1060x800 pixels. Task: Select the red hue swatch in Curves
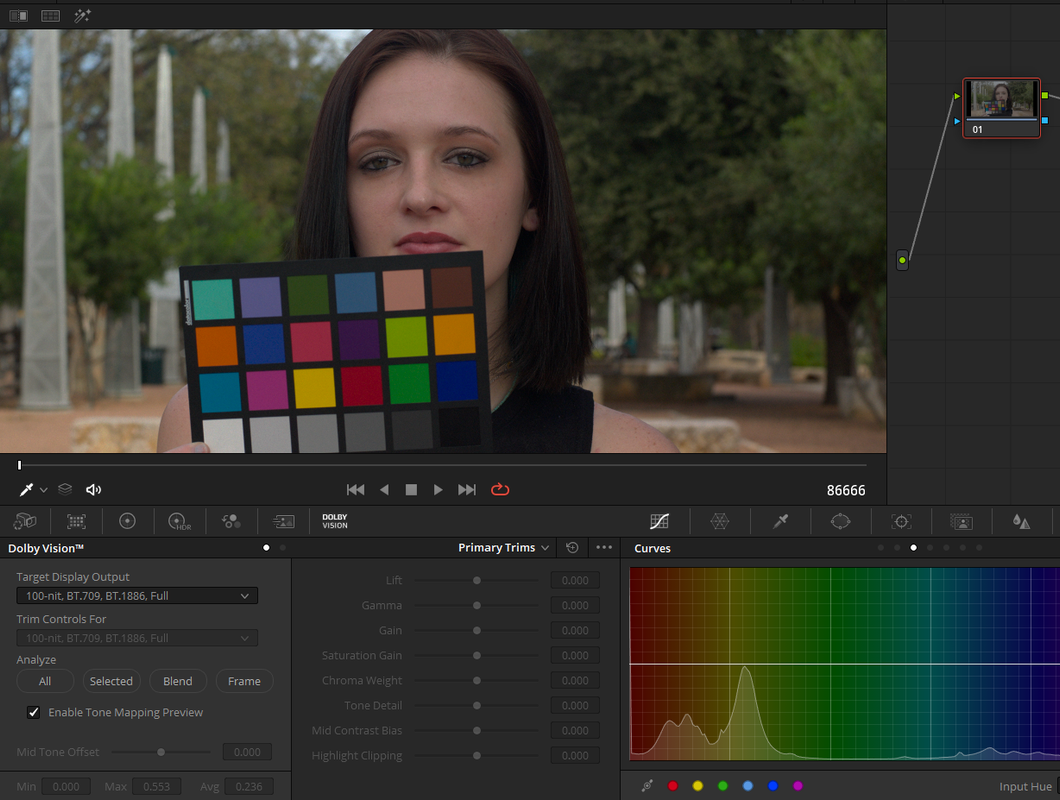[x=673, y=786]
